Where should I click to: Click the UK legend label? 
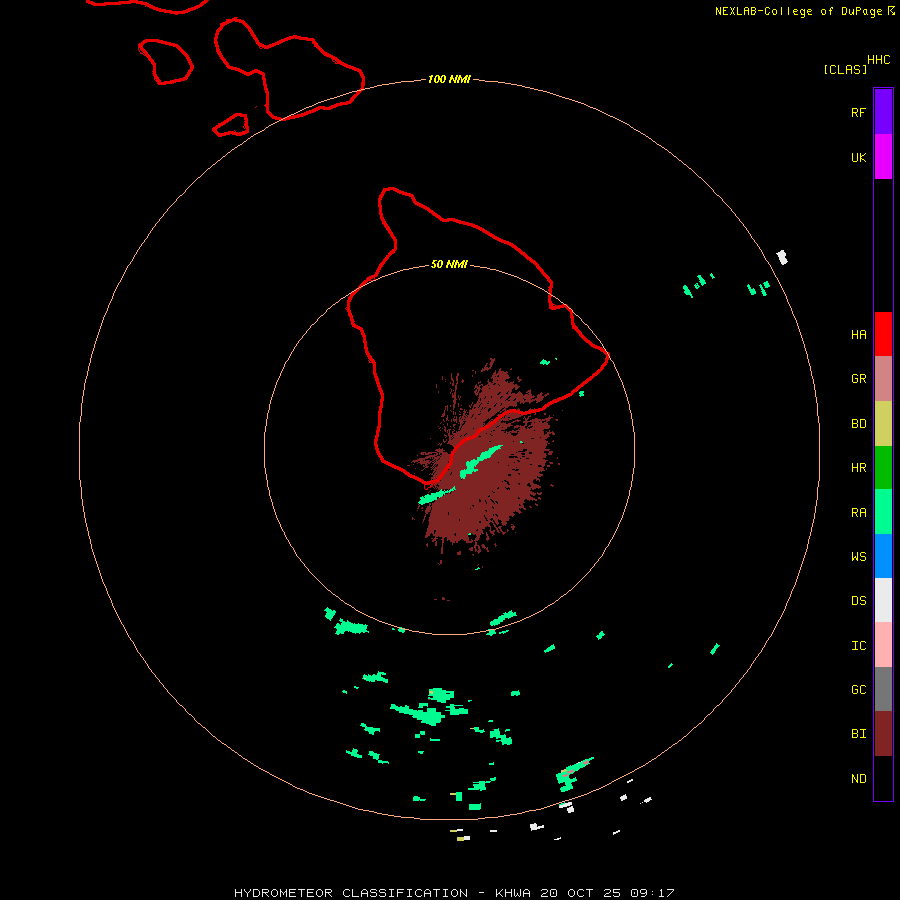coord(858,157)
